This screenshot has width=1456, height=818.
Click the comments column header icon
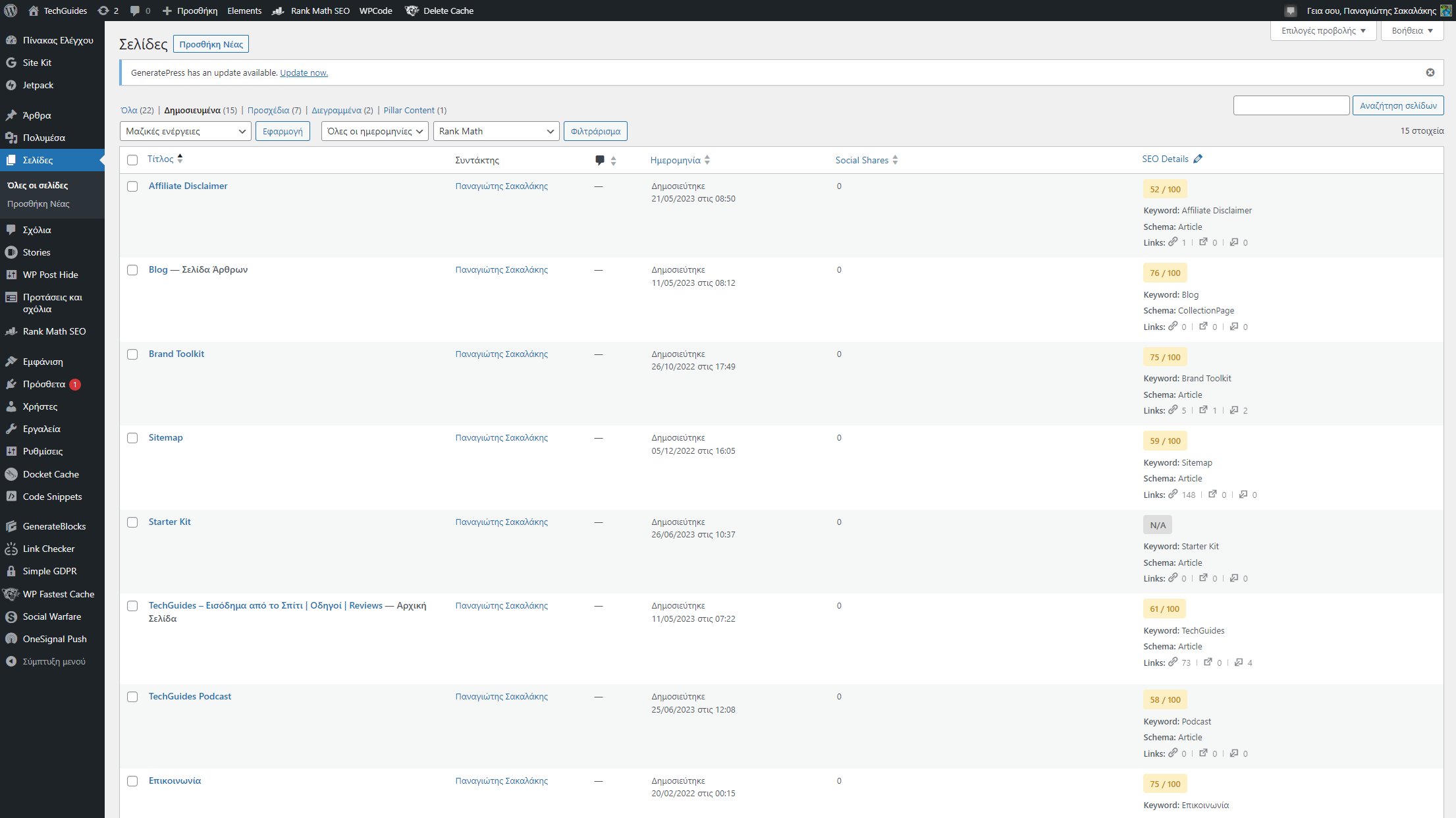[x=599, y=160]
